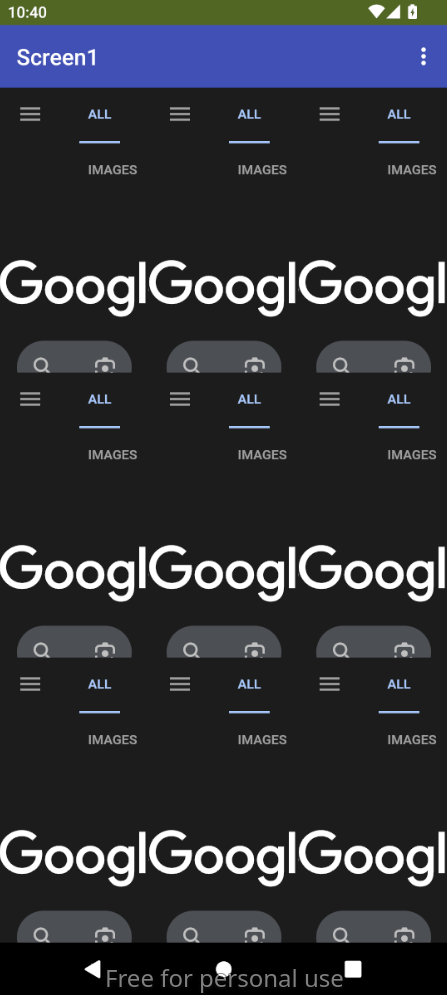Viewport: 447px width, 995px height.
Task: Tap the Android recent apps square button
Action: pos(353,969)
